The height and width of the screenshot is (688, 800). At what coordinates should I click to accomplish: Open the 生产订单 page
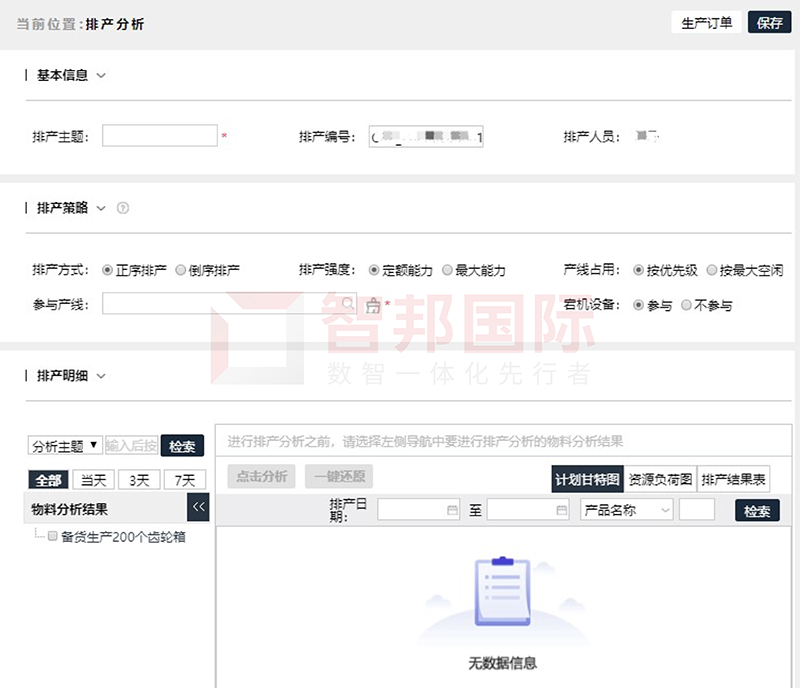706,21
